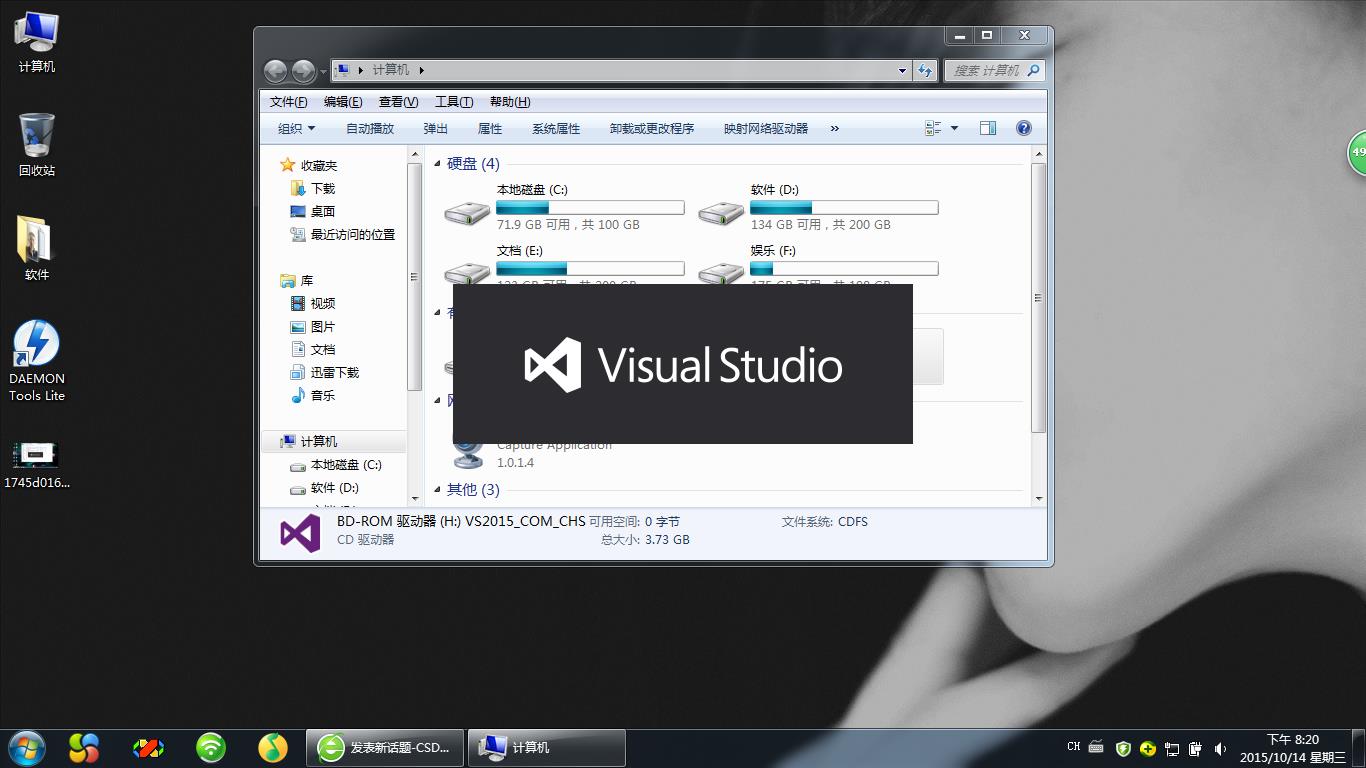Click 自动播放 in the toolbar
This screenshot has height=768, width=1366.
click(x=370, y=128)
